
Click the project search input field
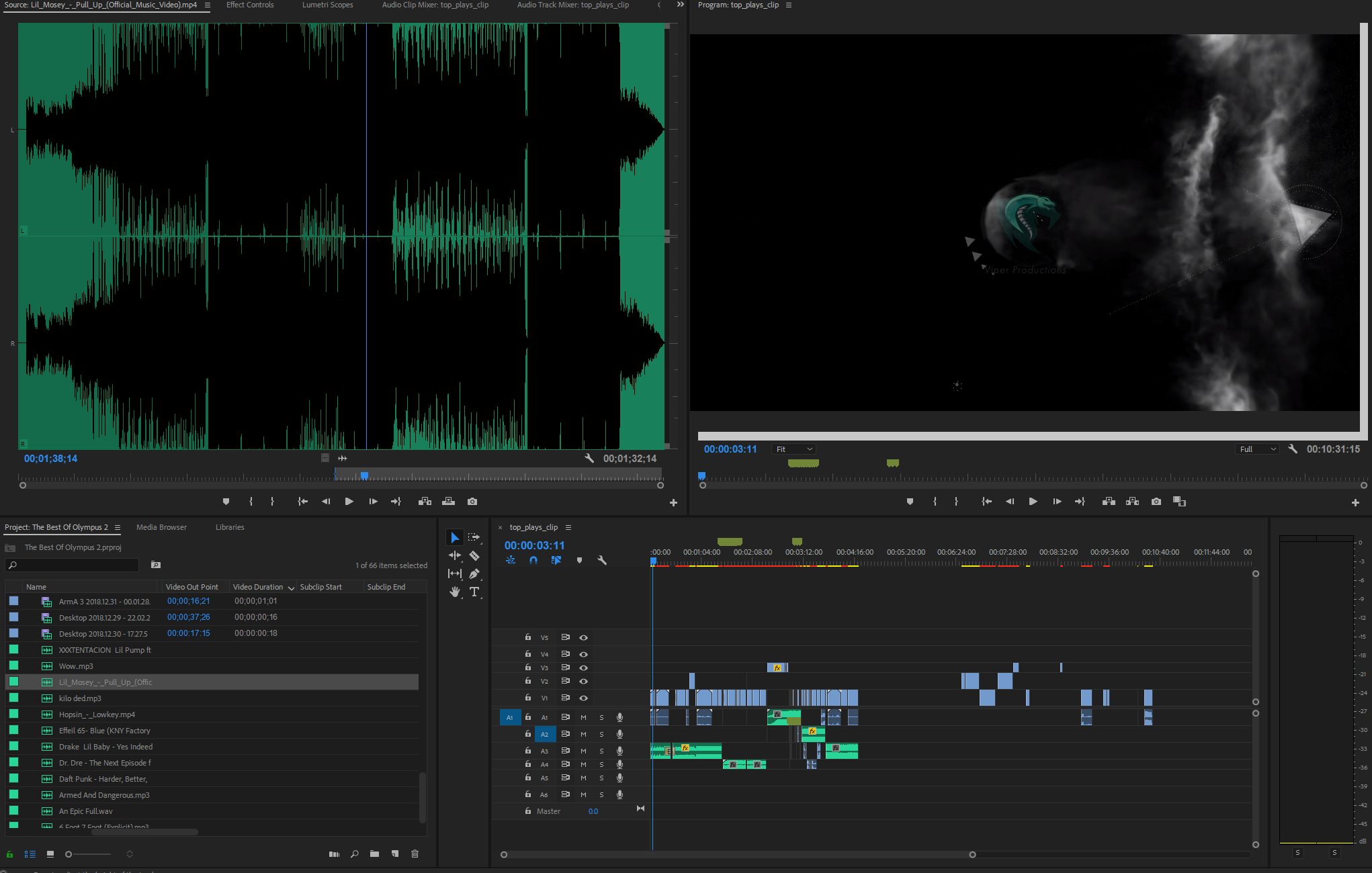pyautogui.click(x=77, y=565)
